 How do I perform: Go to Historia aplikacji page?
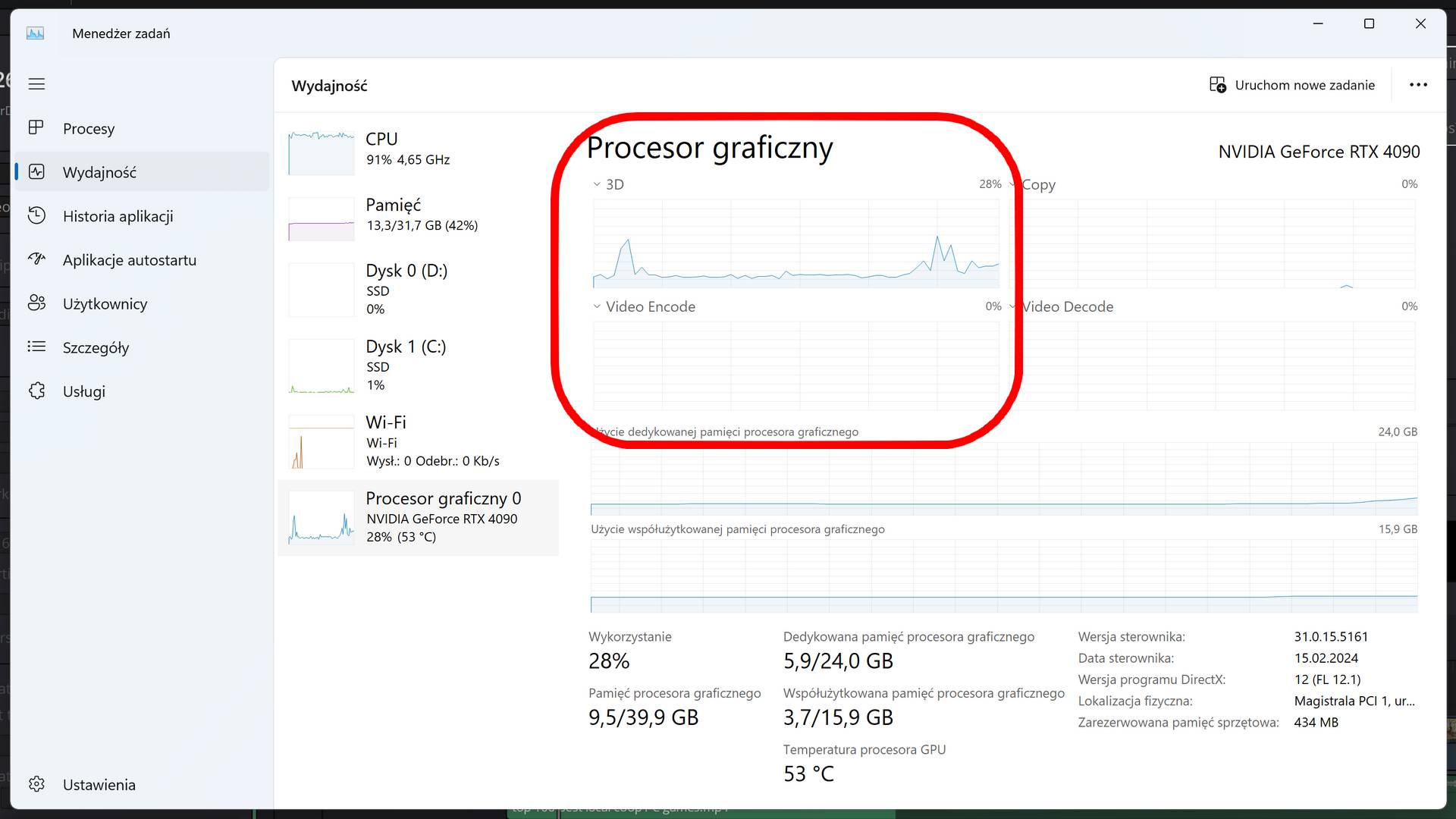click(x=142, y=216)
